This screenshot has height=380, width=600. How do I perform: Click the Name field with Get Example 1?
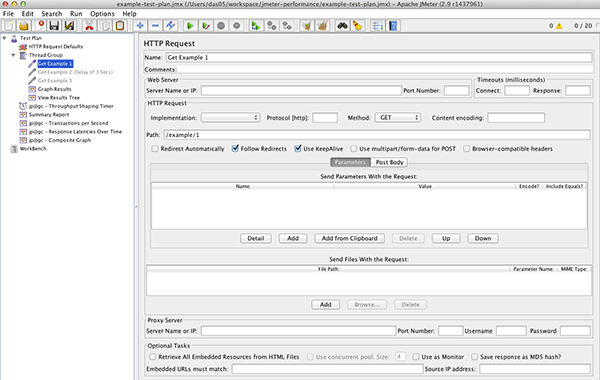(x=379, y=57)
